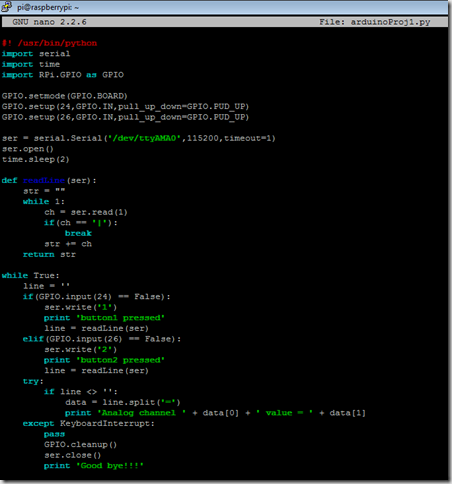Screen dimensions: 452x484
Task: Click the "data = line.split('=')" line
Action: pos(123,403)
